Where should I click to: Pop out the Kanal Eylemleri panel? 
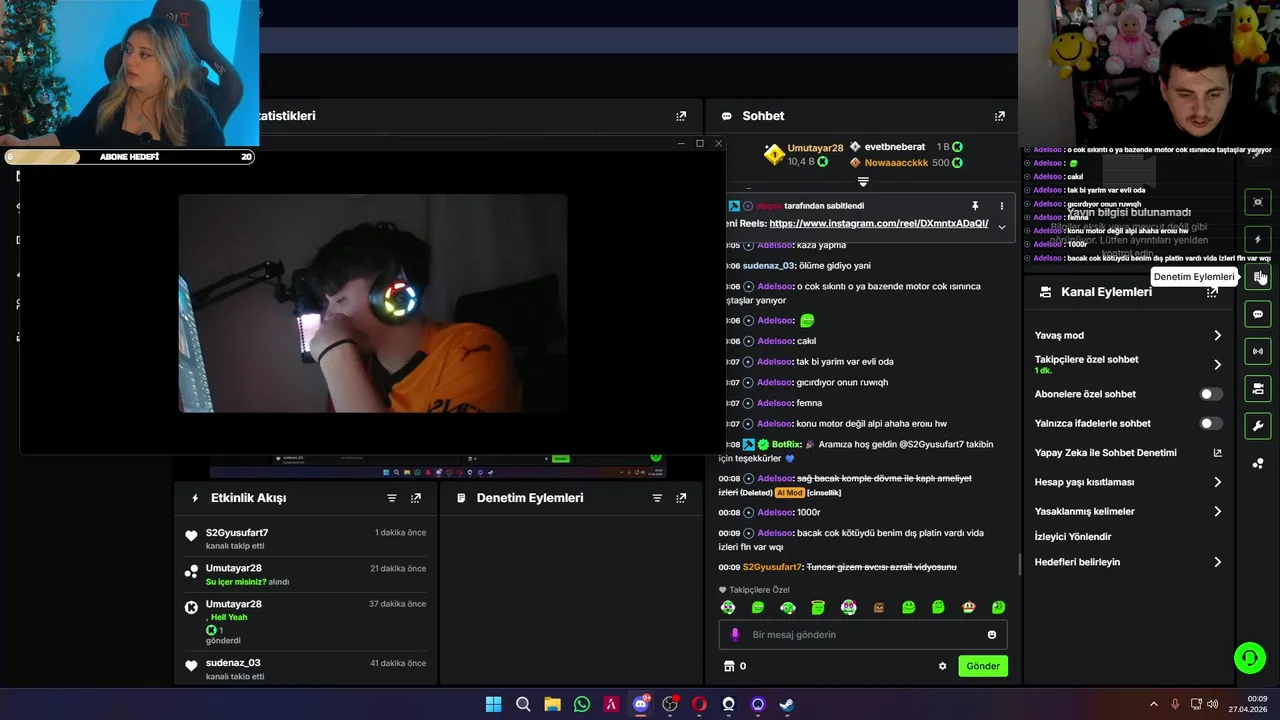[x=1212, y=292]
